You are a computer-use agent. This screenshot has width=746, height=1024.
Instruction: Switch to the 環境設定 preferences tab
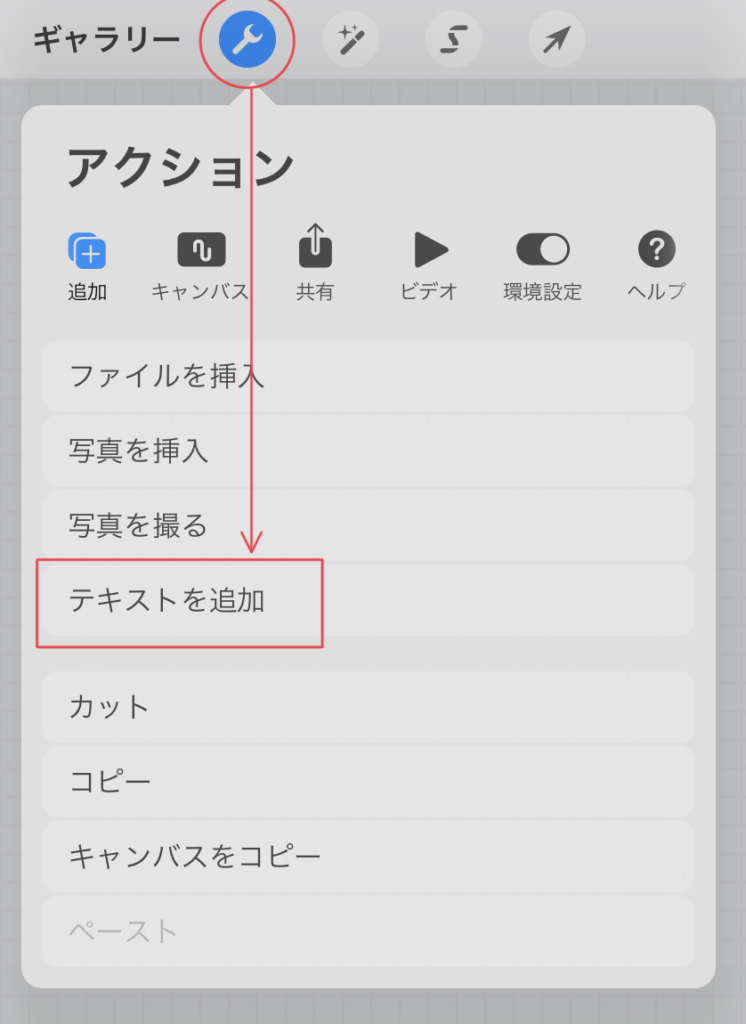543,266
